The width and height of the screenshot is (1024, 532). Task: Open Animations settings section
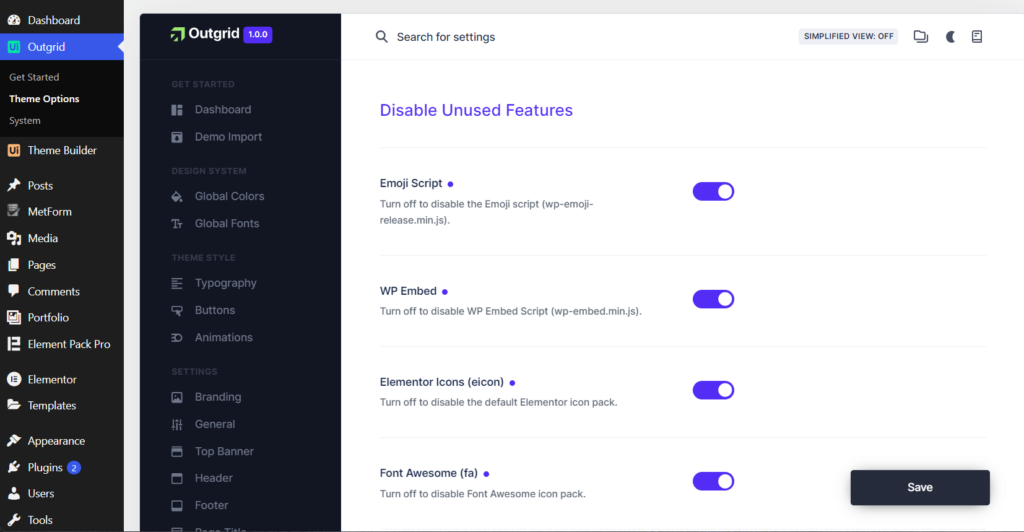(x=223, y=337)
